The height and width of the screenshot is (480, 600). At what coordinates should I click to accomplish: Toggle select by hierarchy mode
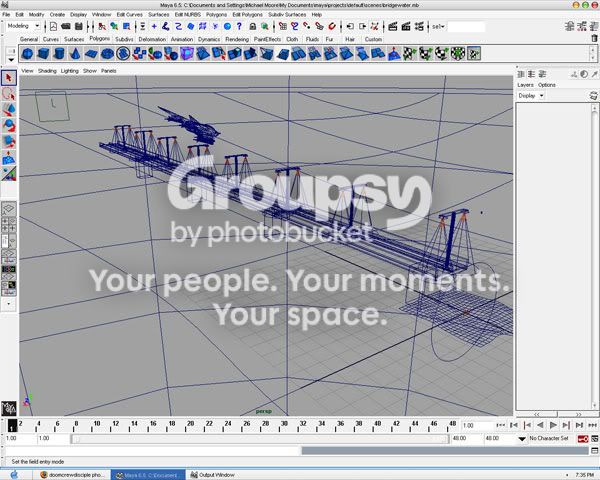[x=102, y=26]
